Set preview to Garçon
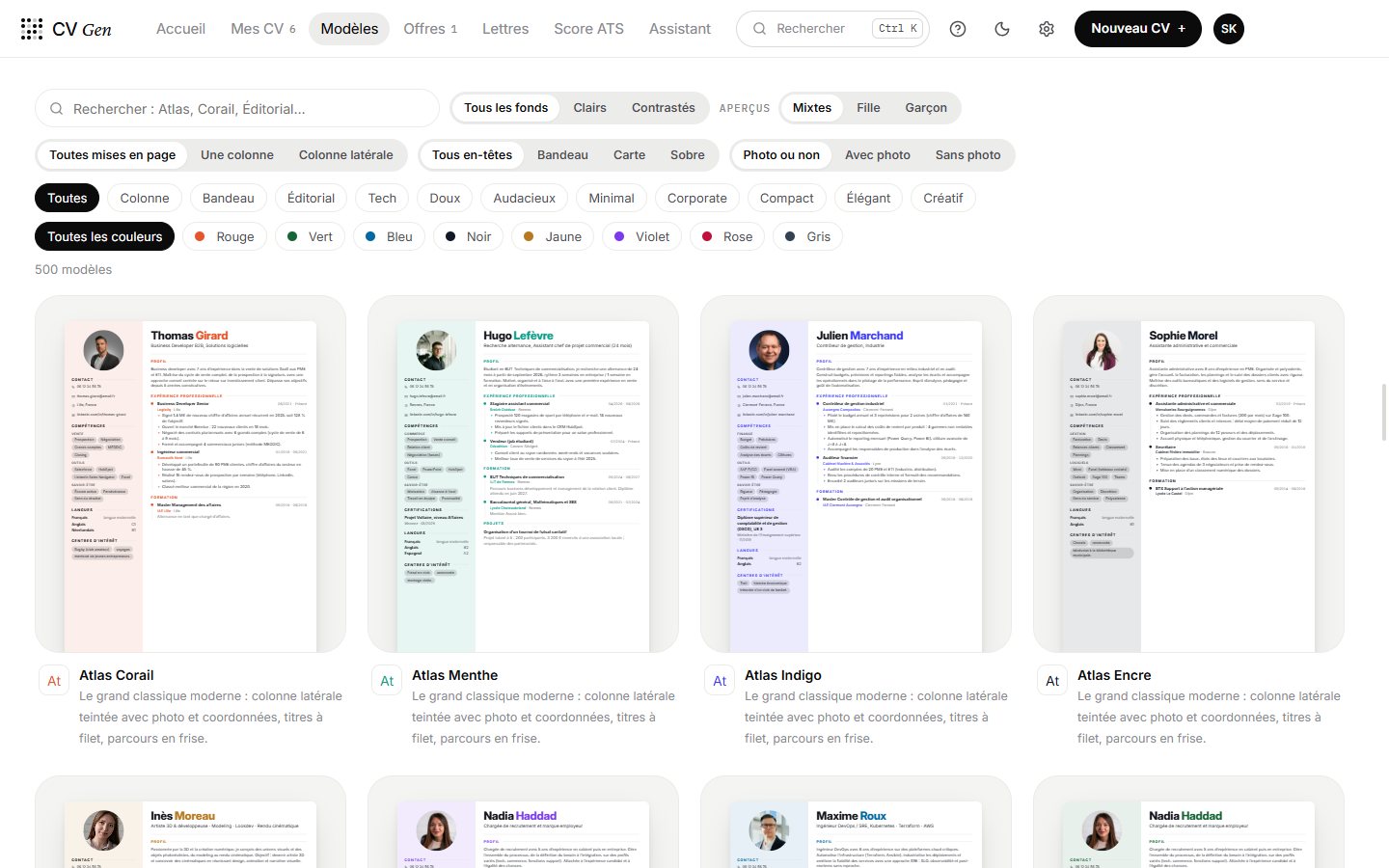 tap(926, 108)
